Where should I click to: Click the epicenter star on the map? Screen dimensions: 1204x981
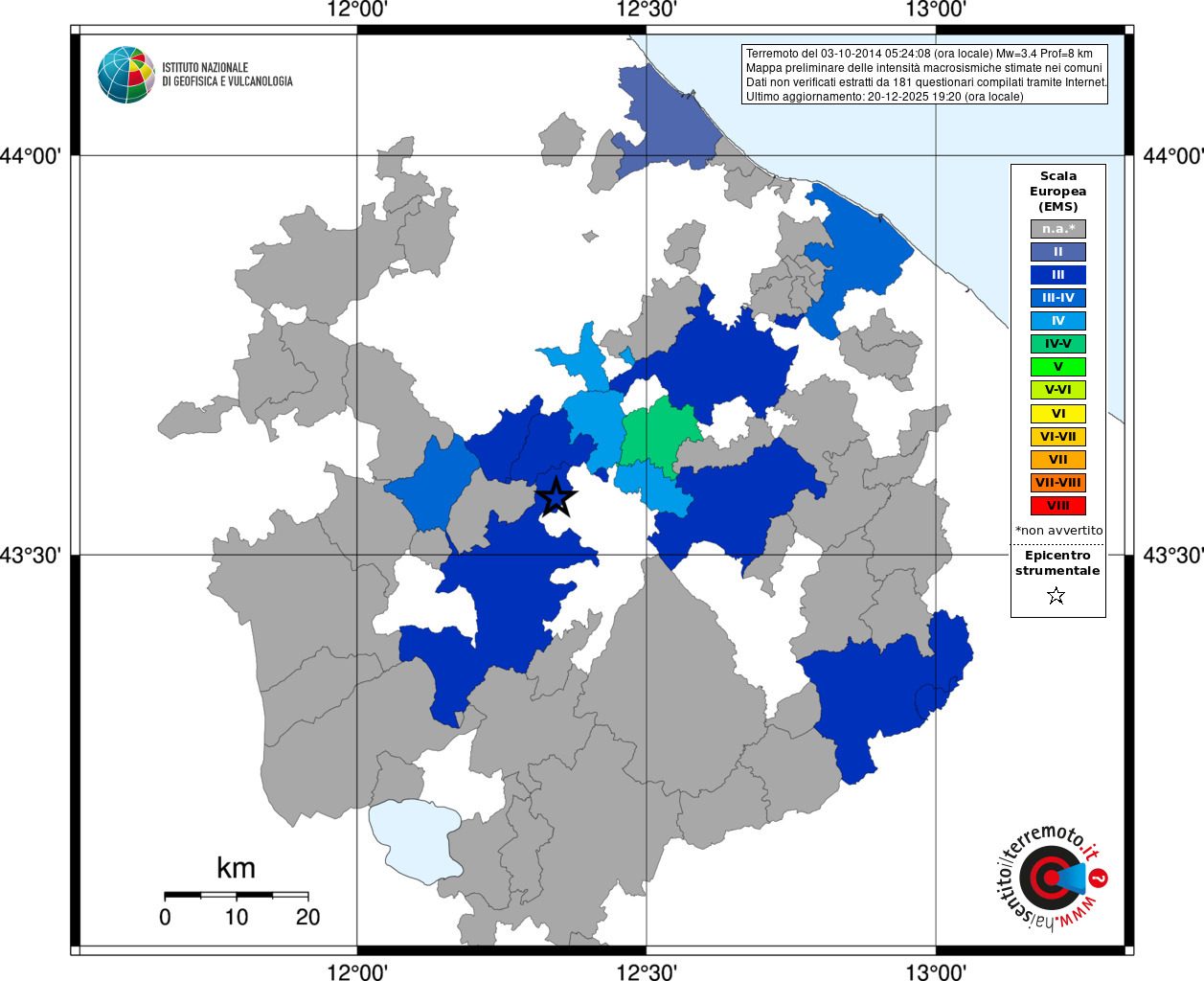coord(557,497)
